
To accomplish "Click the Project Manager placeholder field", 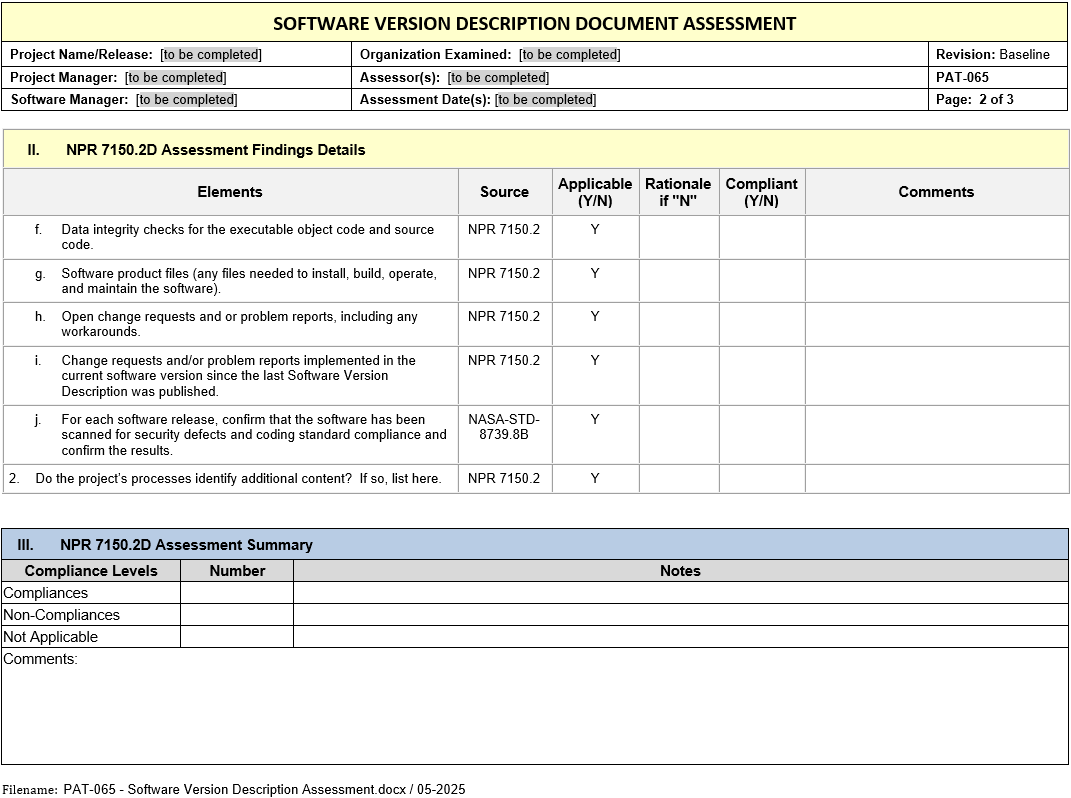I will [176, 77].
